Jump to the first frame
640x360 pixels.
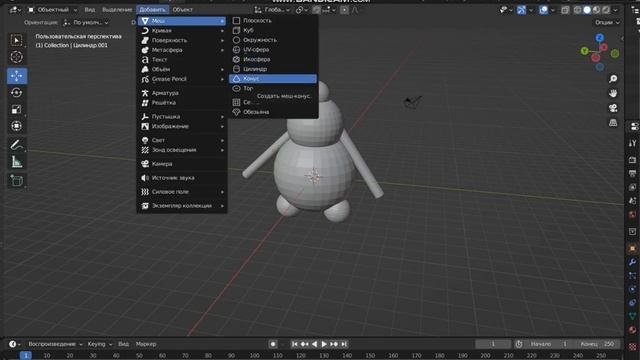pos(294,344)
